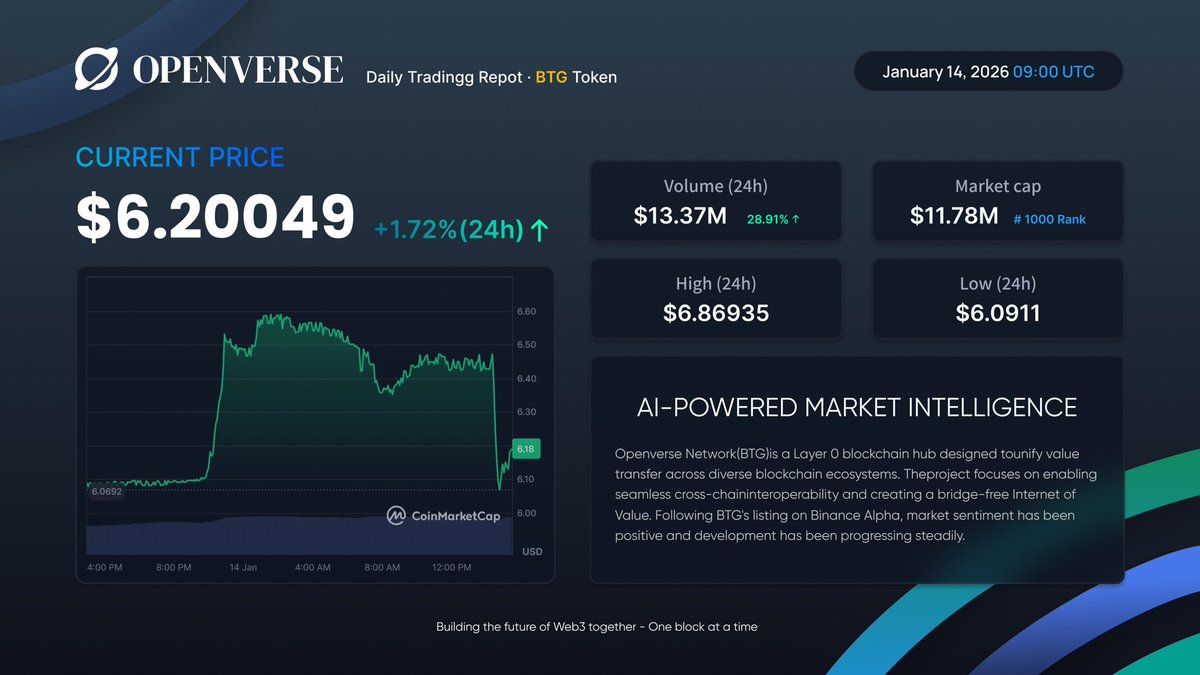Viewport: 1200px width, 675px height.
Task: Click the +1.72% (24h) change text
Action: pyautogui.click(x=449, y=230)
